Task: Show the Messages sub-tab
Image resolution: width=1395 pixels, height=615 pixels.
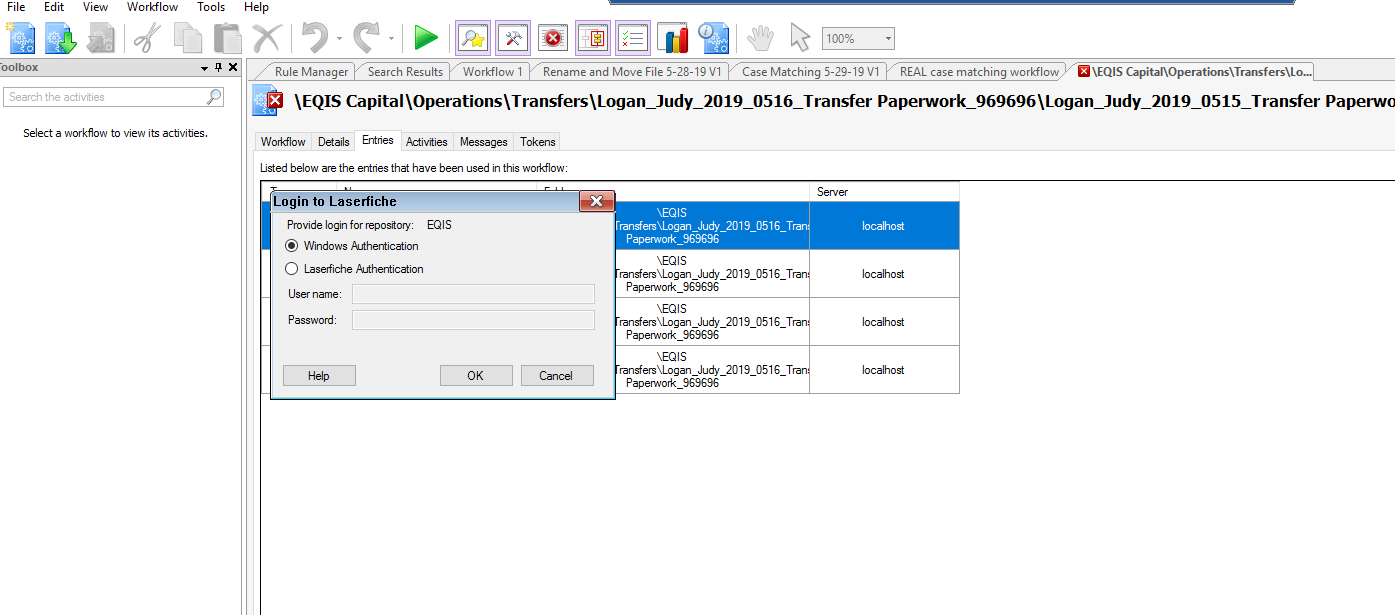Action: [x=484, y=142]
